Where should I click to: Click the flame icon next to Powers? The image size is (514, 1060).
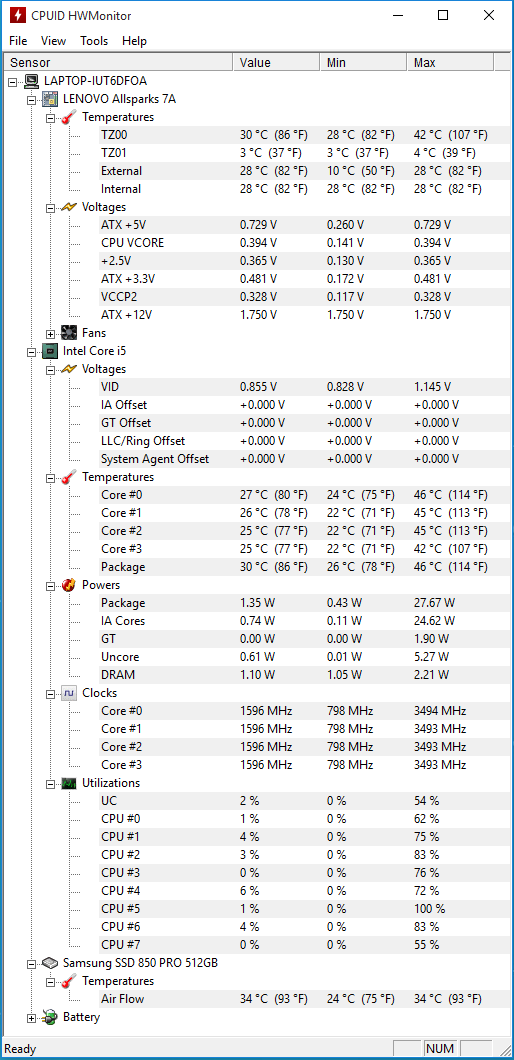pos(68,585)
